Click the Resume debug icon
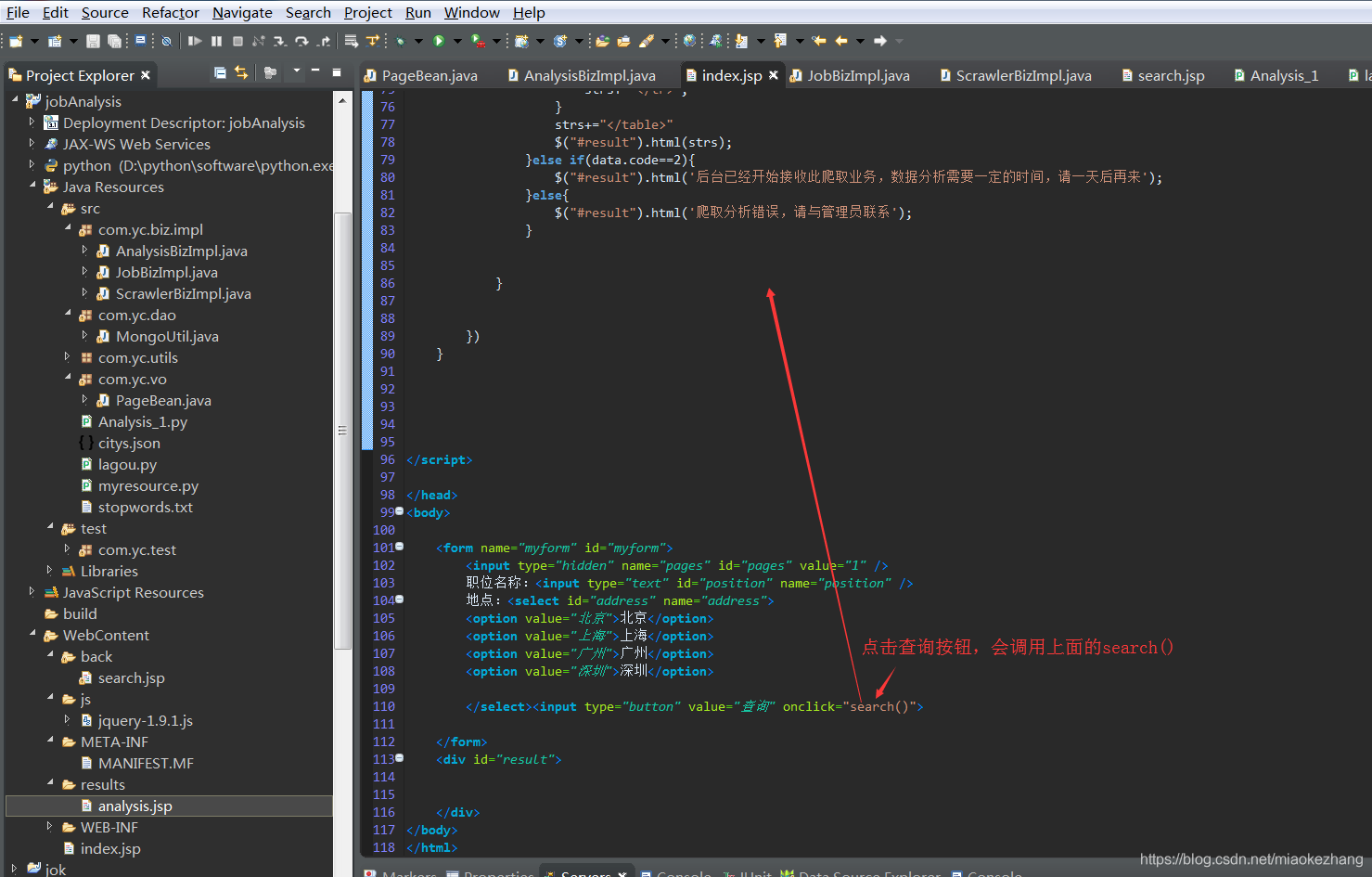The image size is (1372, 877). [x=195, y=41]
